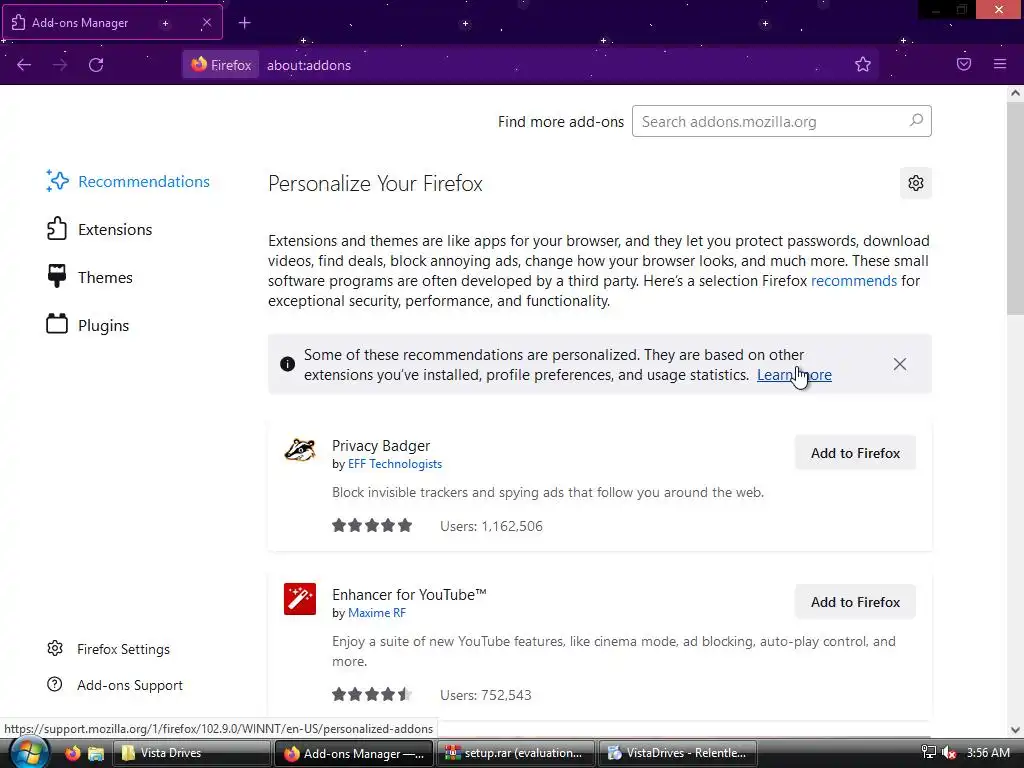The height and width of the screenshot is (768, 1024).
Task: Click the Enhancer for YouTube star rating
Action: pos(372,694)
